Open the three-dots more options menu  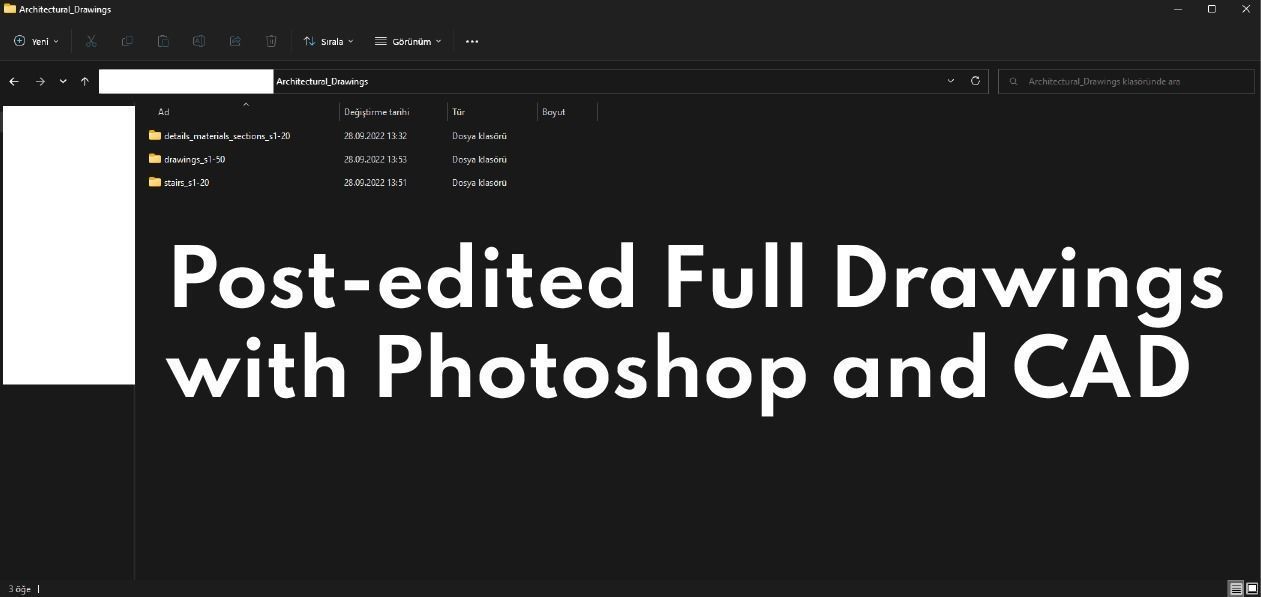(x=472, y=41)
